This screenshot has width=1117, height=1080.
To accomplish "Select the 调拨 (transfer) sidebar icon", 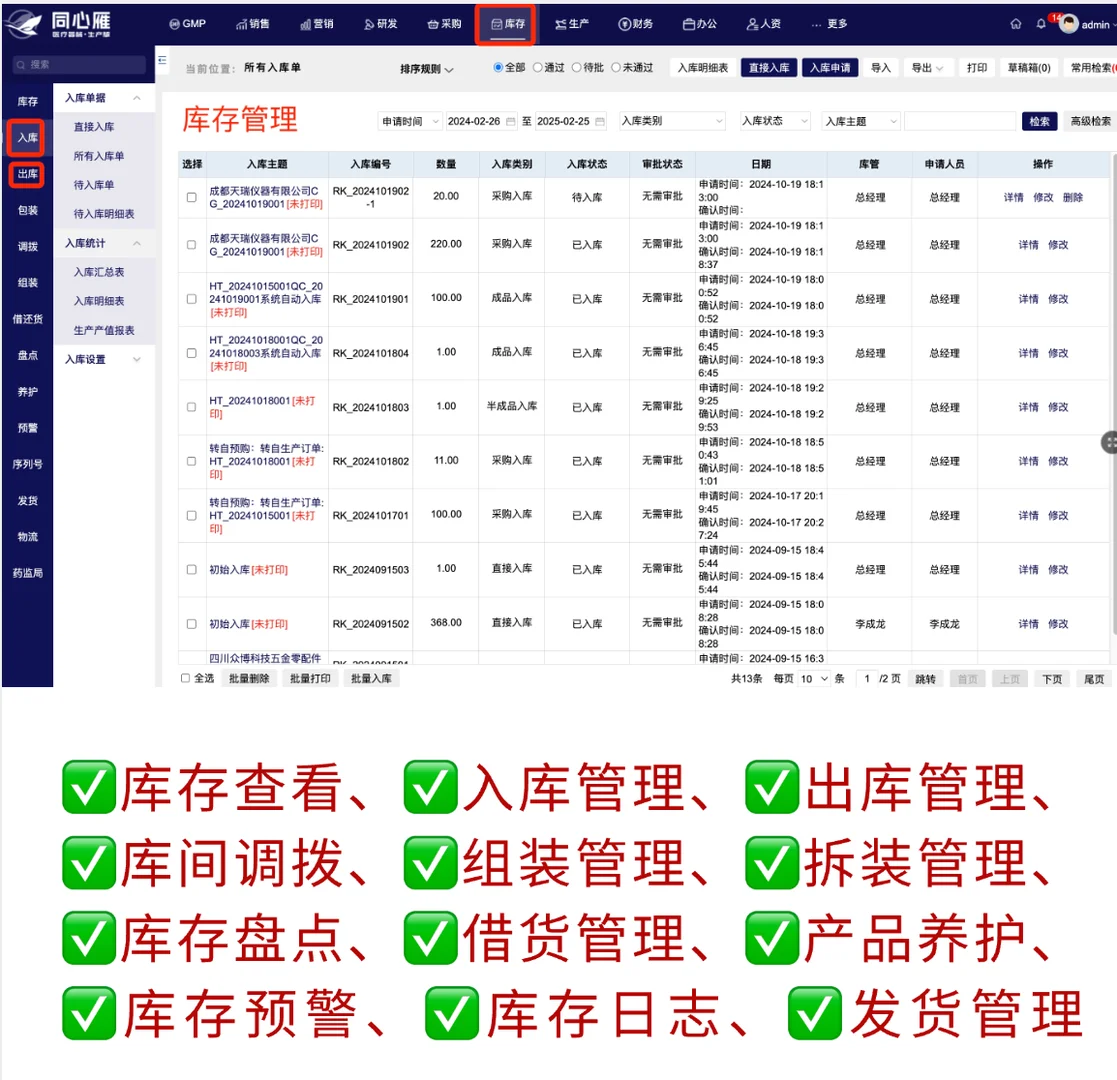I will tap(26, 245).
